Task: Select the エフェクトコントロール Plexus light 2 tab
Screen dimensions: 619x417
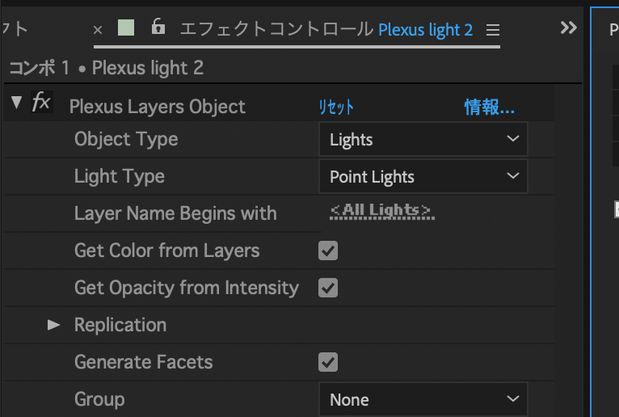Action: (x=326, y=29)
